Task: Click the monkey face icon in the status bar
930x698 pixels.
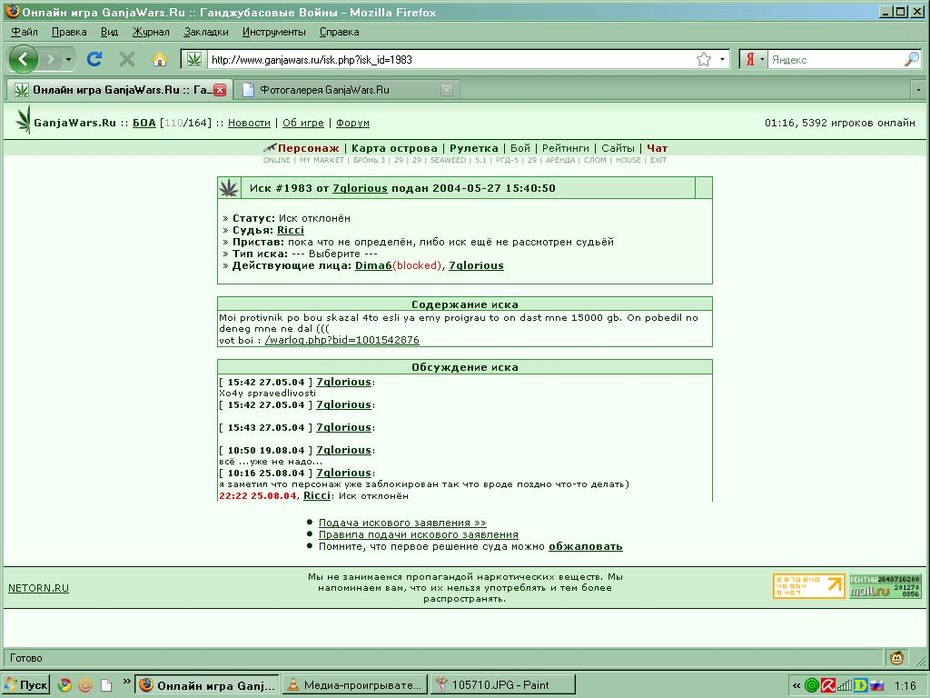Action: [897, 658]
